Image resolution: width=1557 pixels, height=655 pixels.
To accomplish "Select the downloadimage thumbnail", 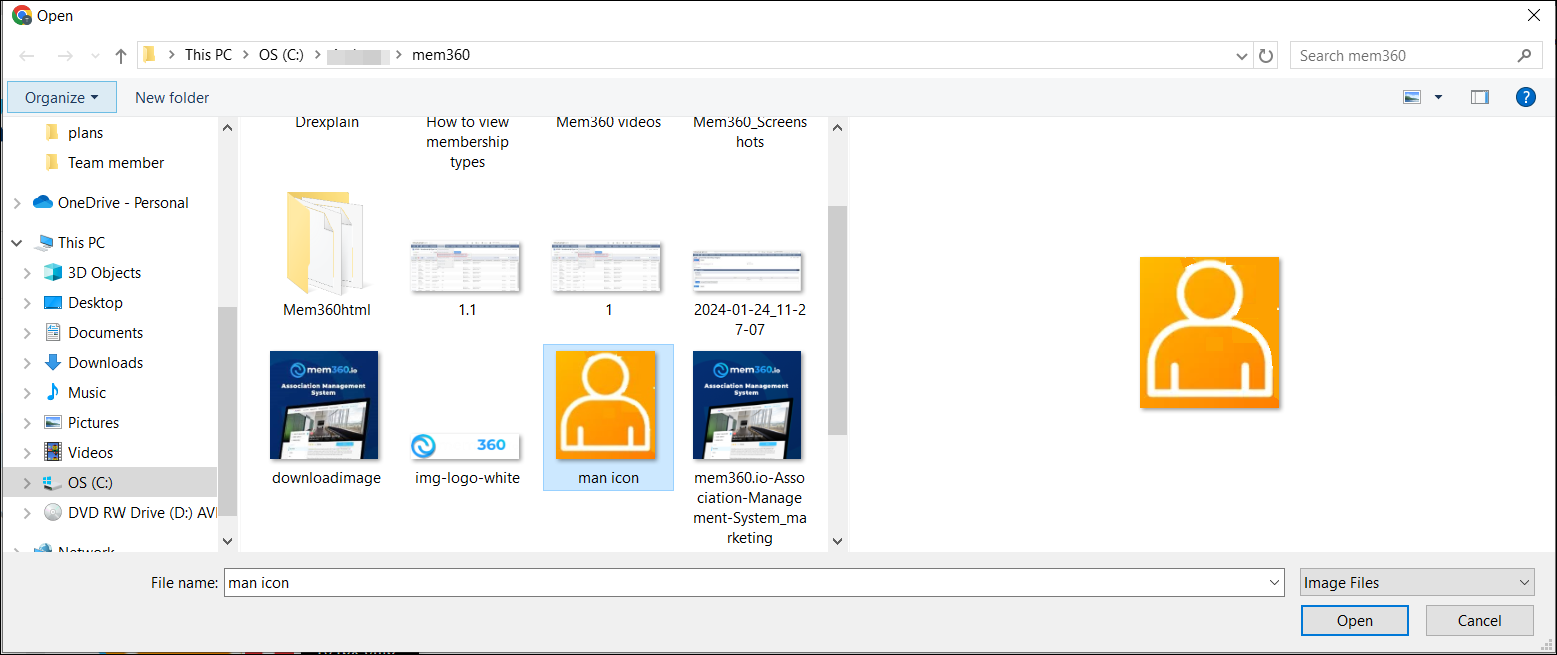I will tap(324, 405).
